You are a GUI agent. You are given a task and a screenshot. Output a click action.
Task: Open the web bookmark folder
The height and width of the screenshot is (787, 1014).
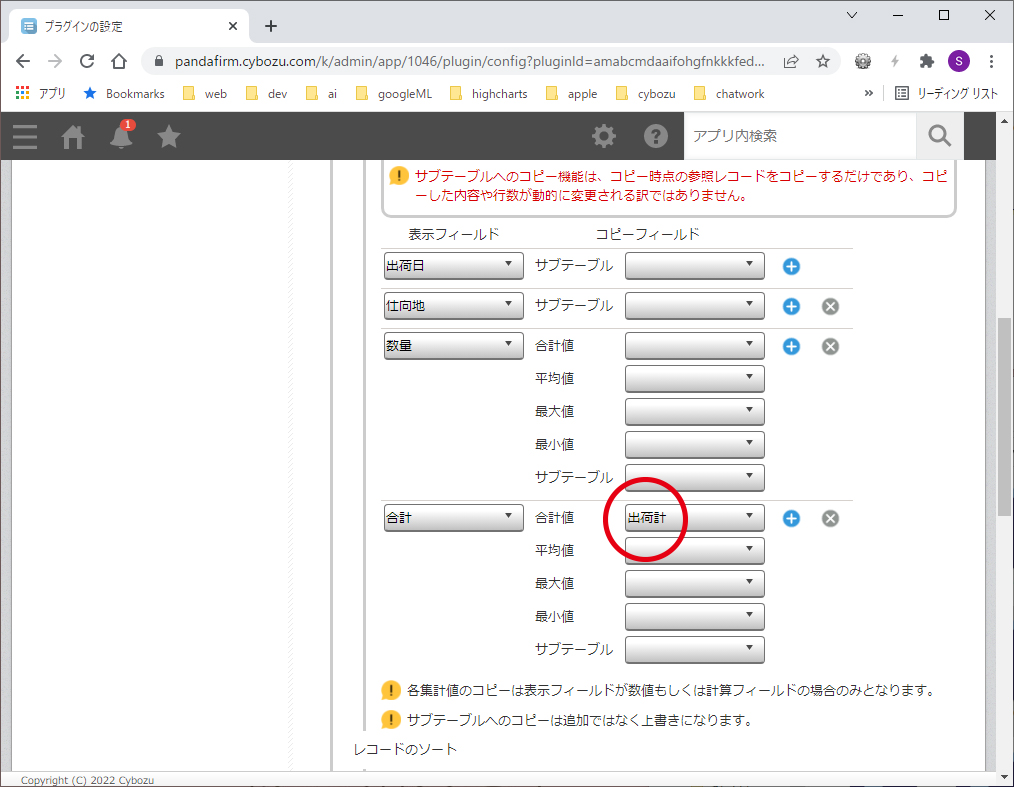[x=205, y=94]
